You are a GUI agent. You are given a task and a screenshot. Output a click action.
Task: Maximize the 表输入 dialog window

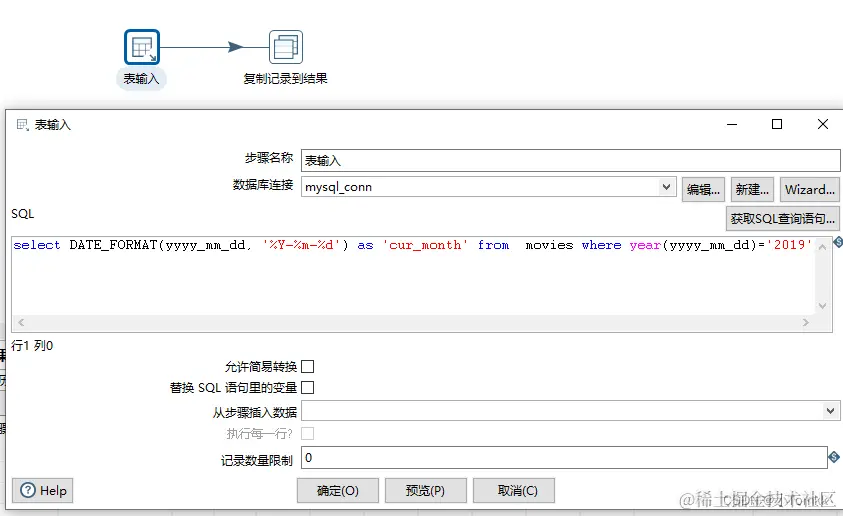pos(777,124)
